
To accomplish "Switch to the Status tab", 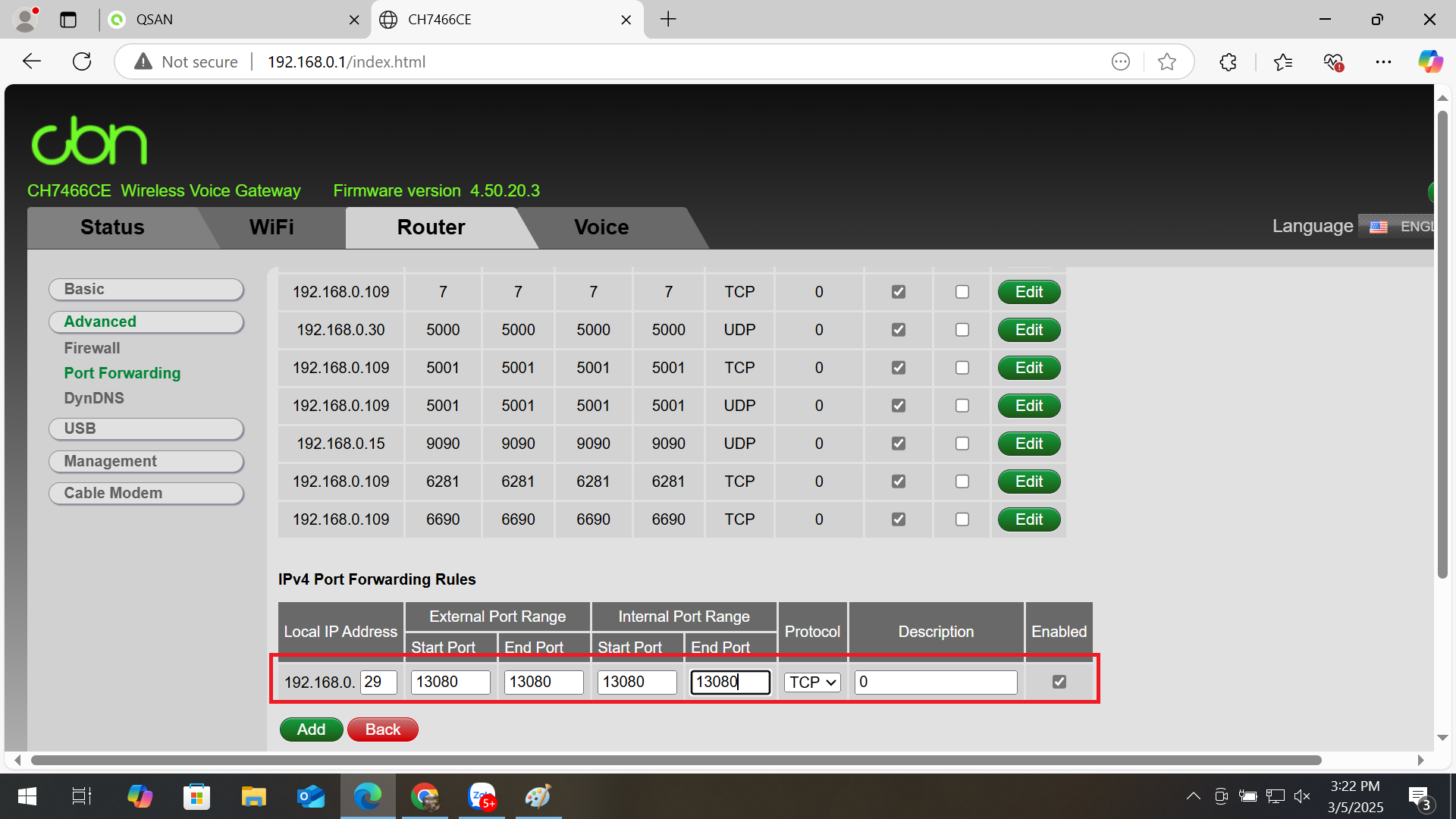I will point(112,227).
